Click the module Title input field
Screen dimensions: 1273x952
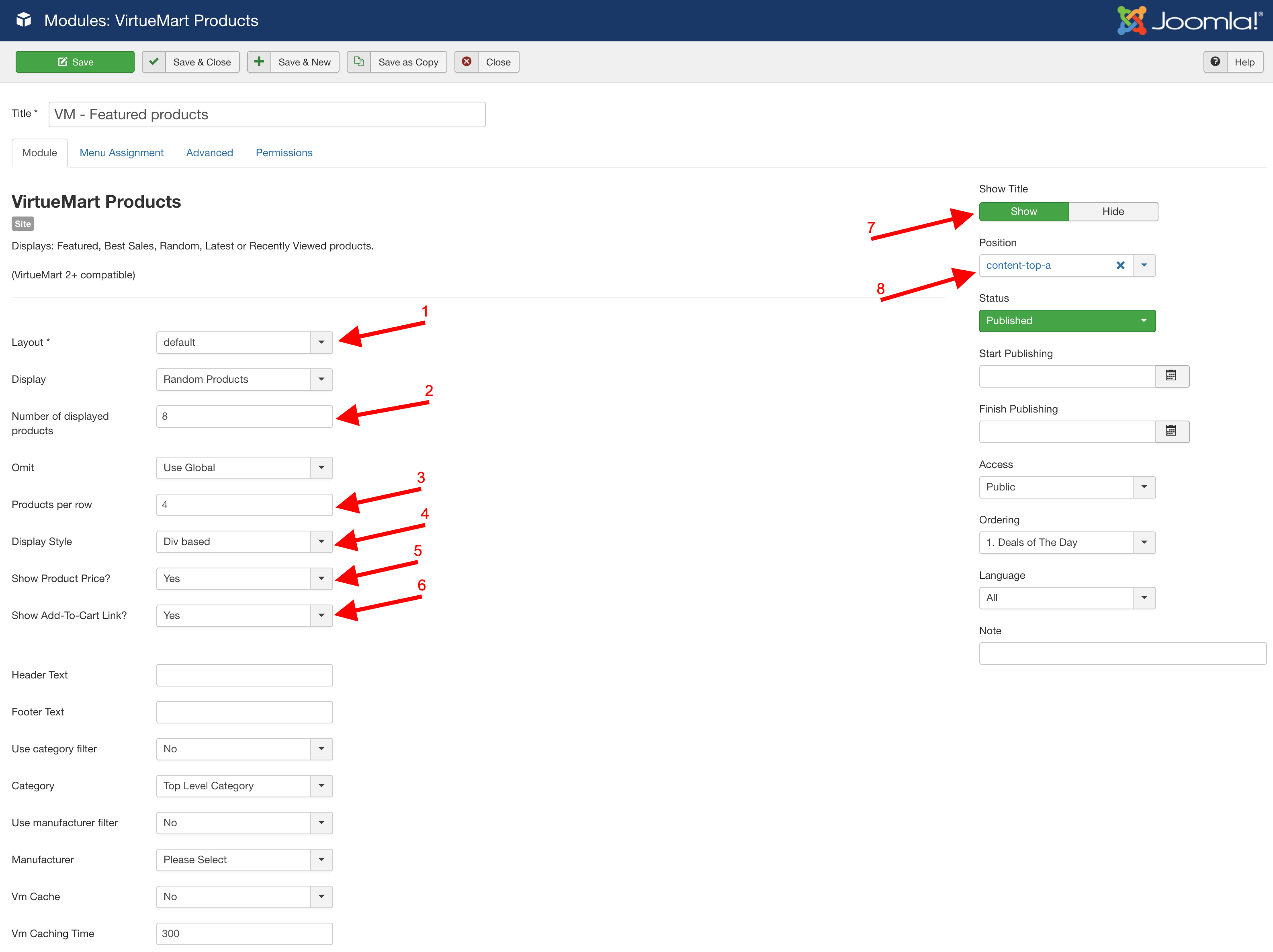tap(267, 114)
